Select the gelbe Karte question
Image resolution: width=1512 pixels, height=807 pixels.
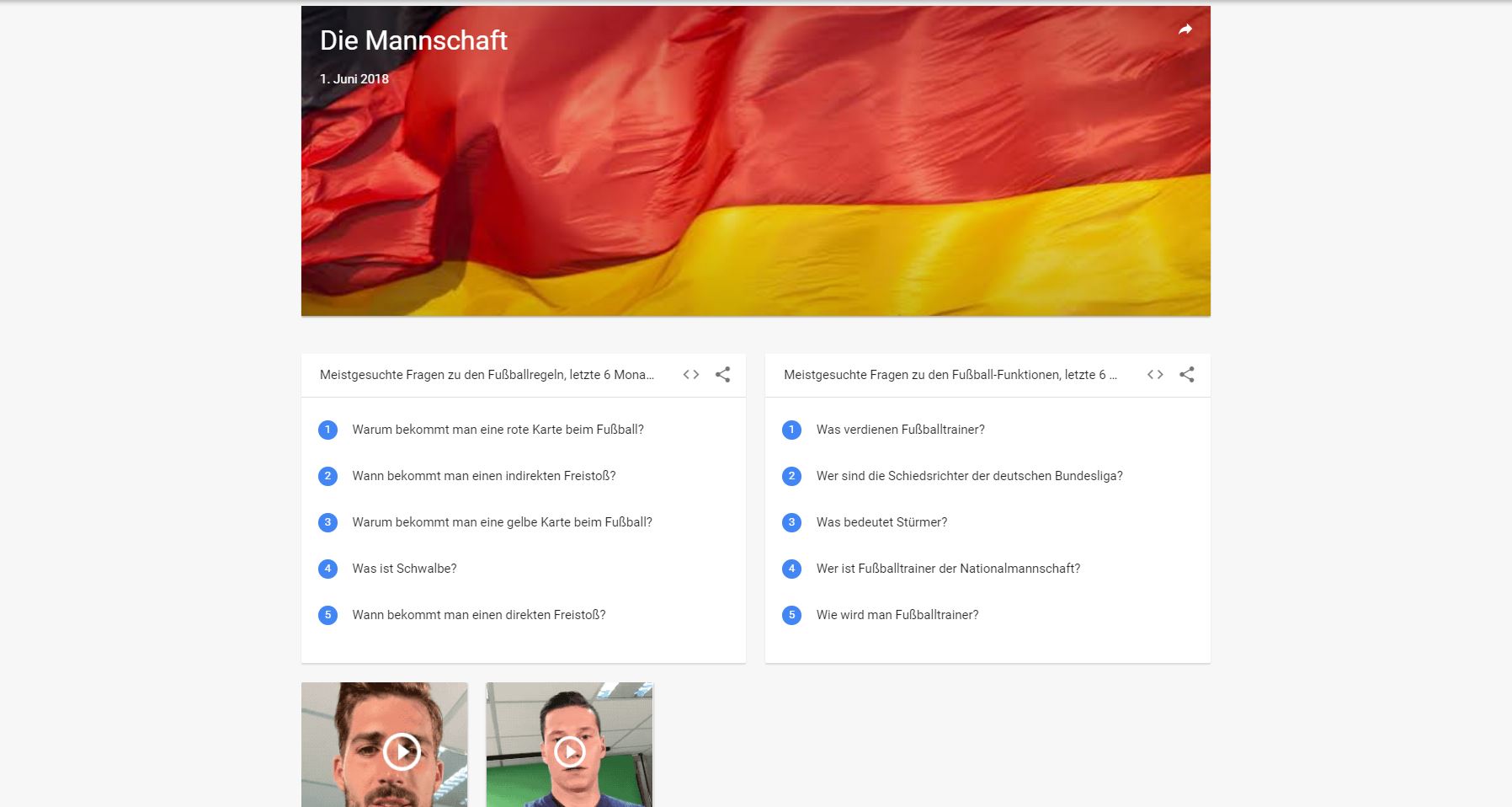502,522
